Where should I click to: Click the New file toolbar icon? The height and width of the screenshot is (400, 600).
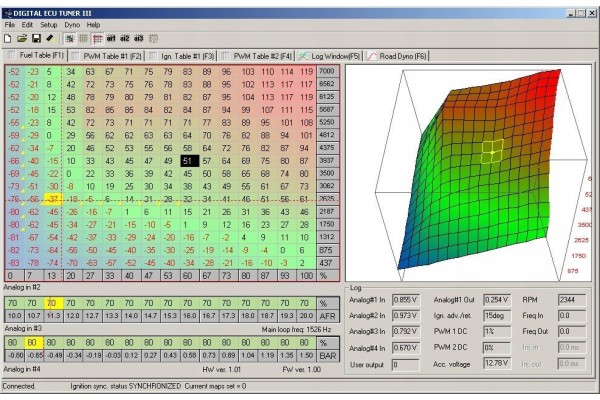[8, 38]
